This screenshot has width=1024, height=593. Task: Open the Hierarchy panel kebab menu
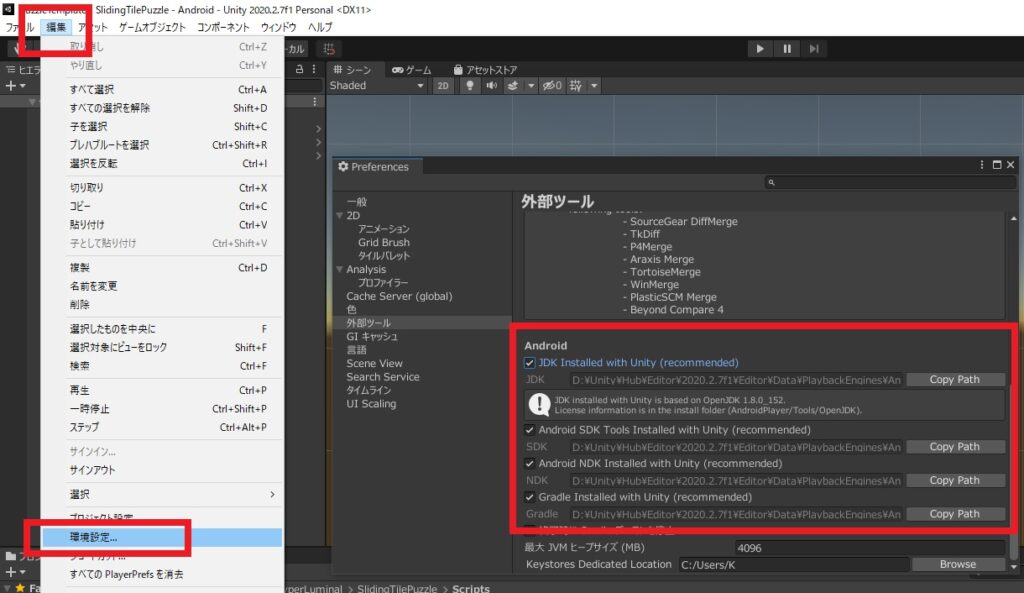click(314, 69)
